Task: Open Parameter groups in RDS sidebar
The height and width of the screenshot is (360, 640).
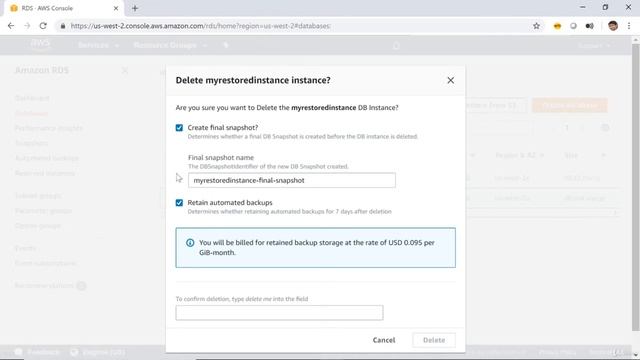Action: click(43, 211)
